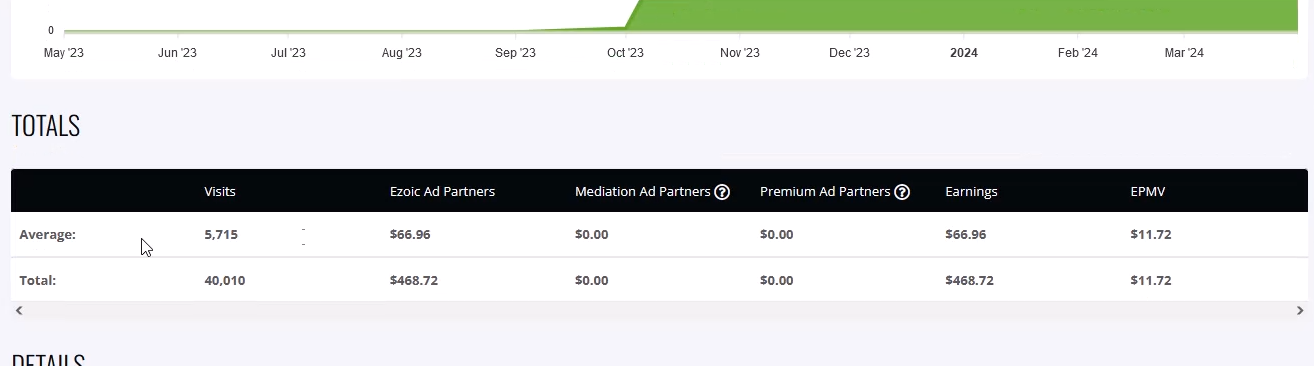The image size is (1314, 366).
Task: Select the Mediation Ad Partners header text
Action: tap(643, 192)
